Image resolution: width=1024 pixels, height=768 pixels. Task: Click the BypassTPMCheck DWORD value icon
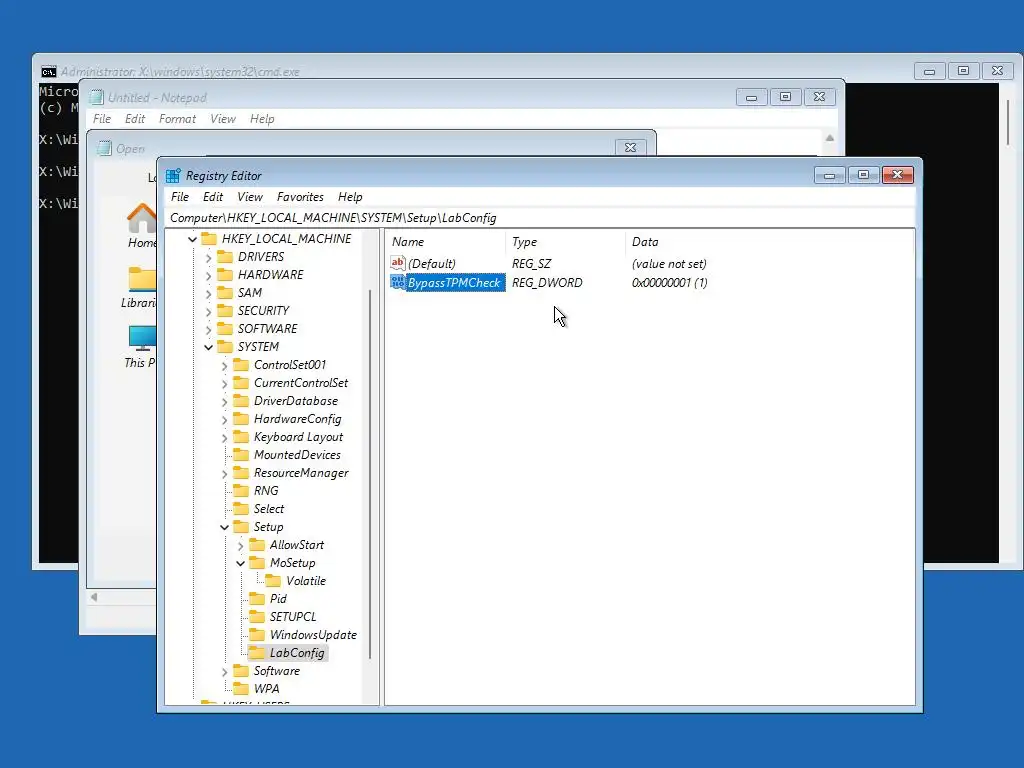coord(398,282)
